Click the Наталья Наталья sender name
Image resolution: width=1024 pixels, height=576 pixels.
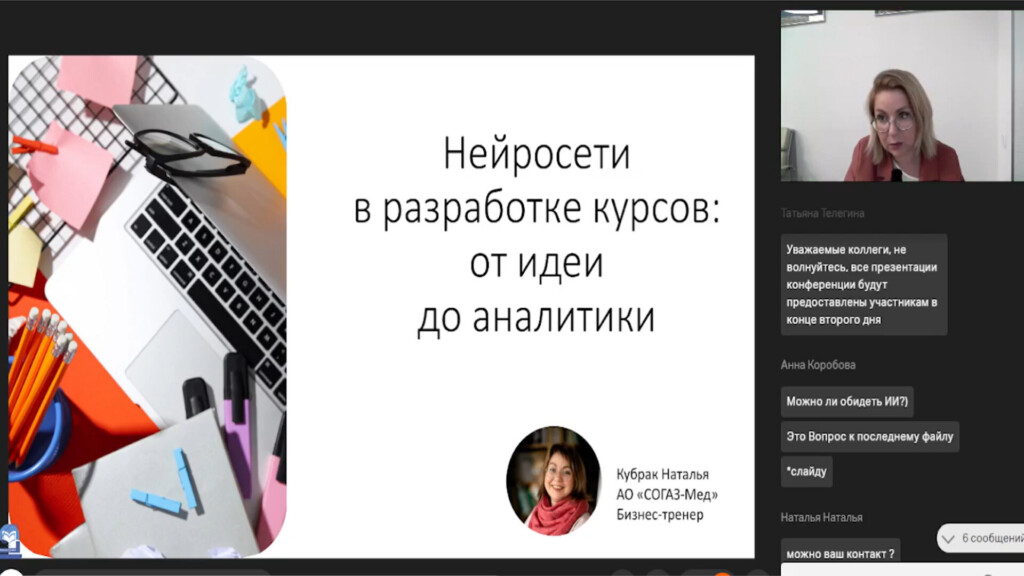(822, 517)
